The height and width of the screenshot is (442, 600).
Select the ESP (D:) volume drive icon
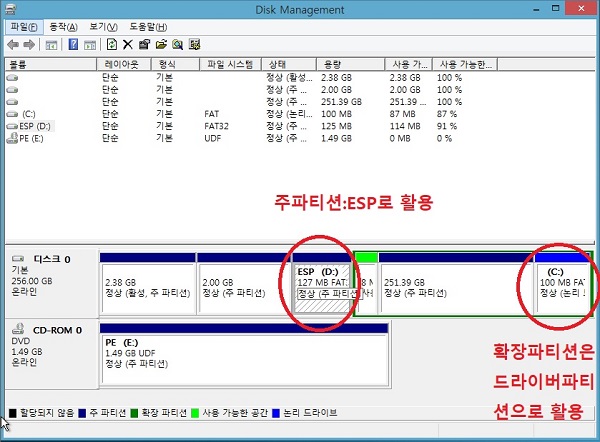[x=12, y=126]
